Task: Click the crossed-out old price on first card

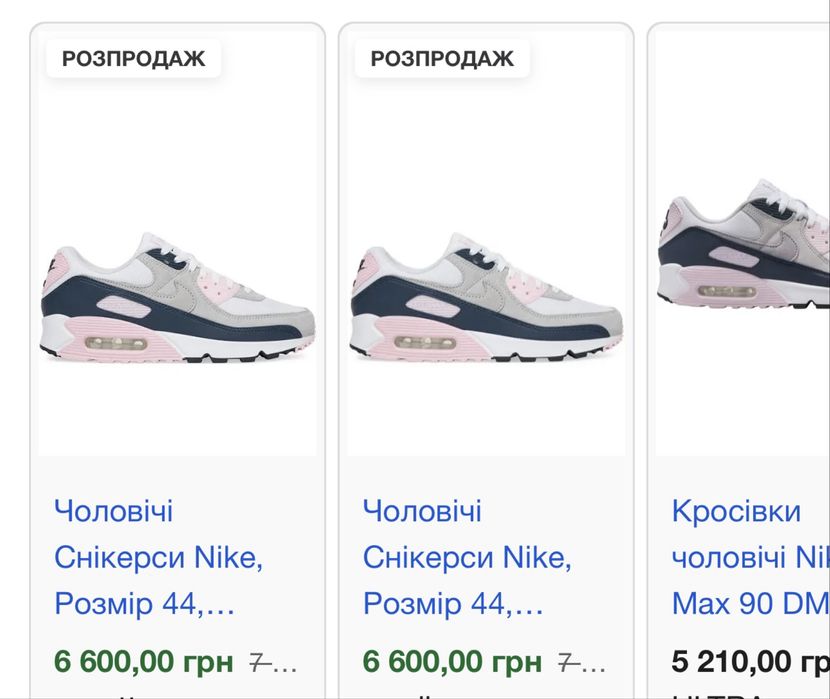Action: (272, 662)
